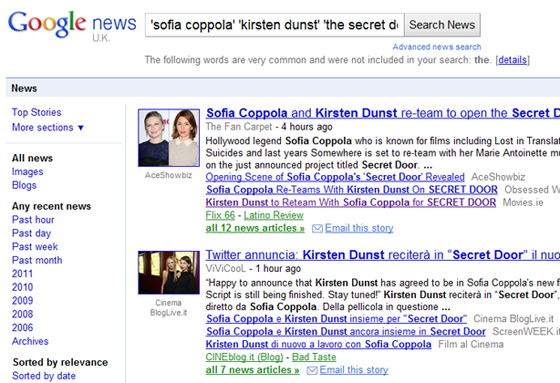
Task: Click the 'All news' sidebar heading
Action: point(32,158)
